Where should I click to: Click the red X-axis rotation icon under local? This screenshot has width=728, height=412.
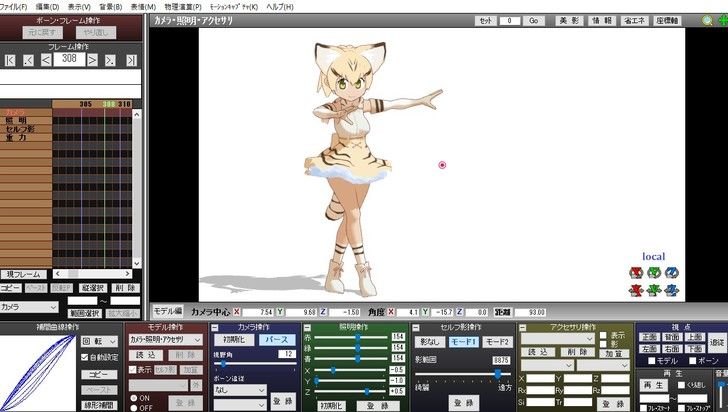pos(636,273)
